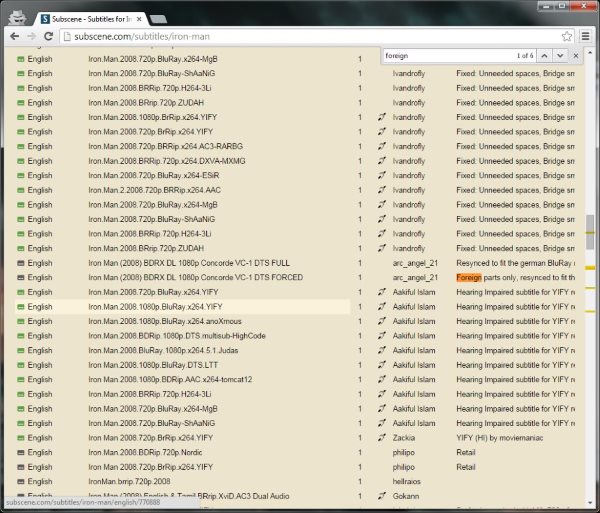The image size is (600, 513).
Task: Click the incognito spy icon
Action: (17, 18)
